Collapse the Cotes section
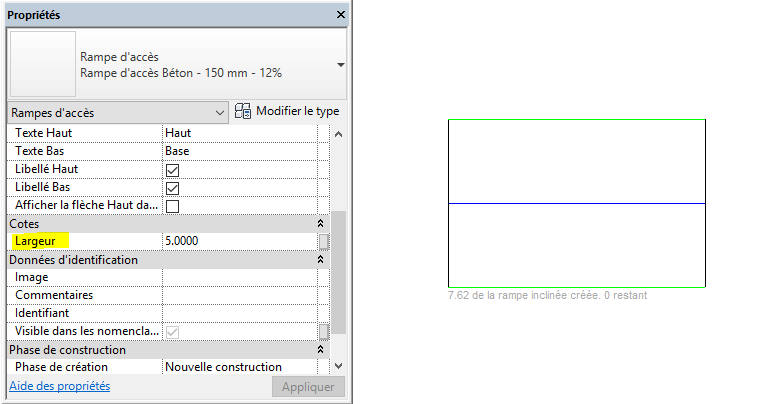 point(320,223)
